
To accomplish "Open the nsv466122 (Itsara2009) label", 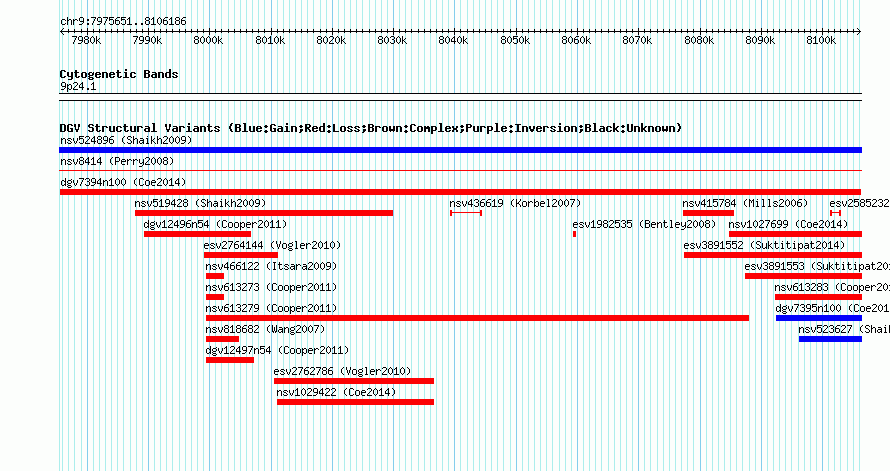I will point(271,266).
